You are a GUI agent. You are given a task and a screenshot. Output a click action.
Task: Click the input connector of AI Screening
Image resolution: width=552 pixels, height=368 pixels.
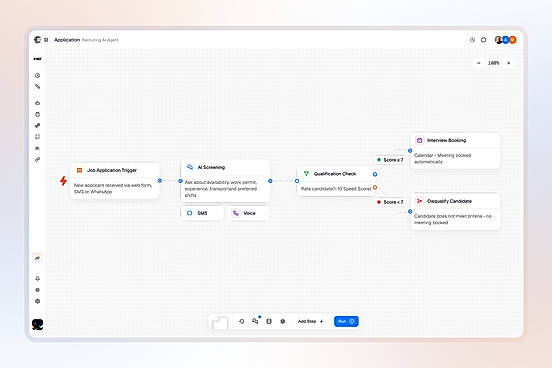(180, 181)
